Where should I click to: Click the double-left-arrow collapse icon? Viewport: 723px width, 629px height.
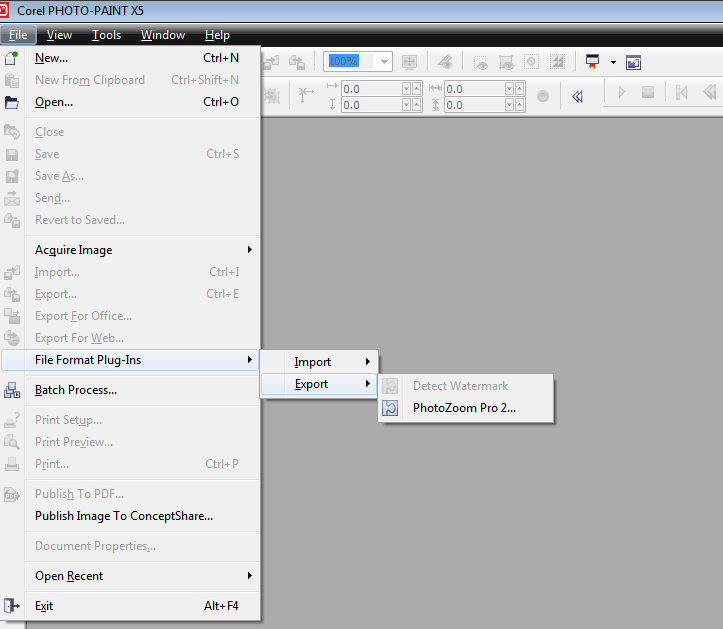(x=577, y=96)
